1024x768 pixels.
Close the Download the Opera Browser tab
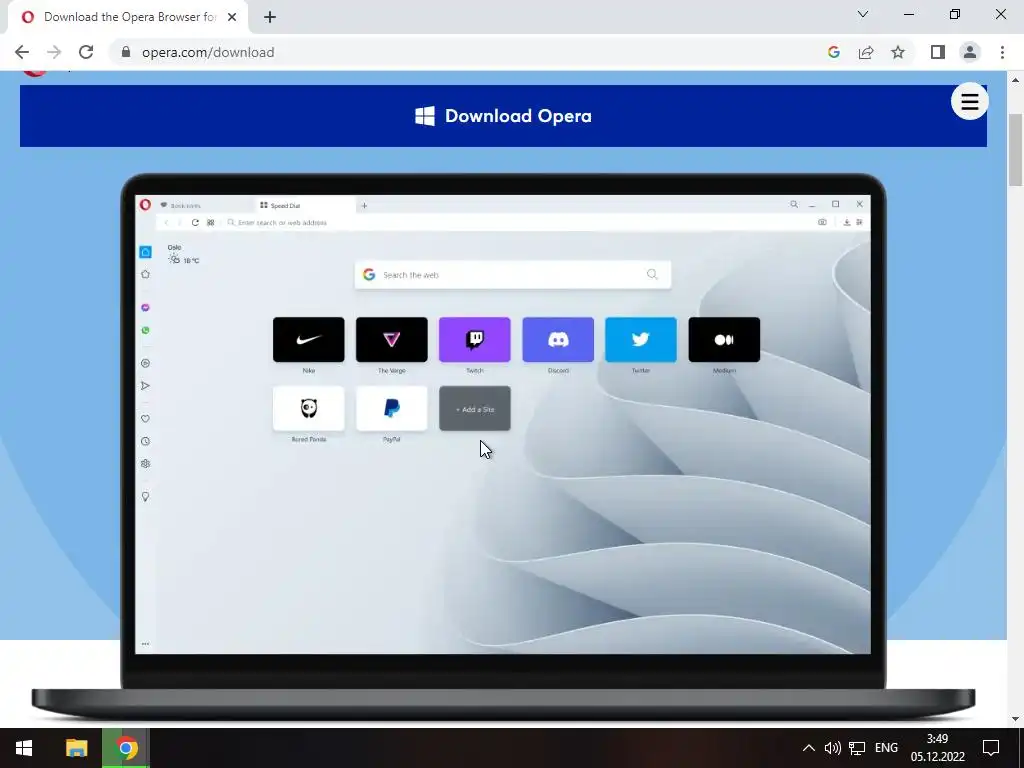point(232,17)
